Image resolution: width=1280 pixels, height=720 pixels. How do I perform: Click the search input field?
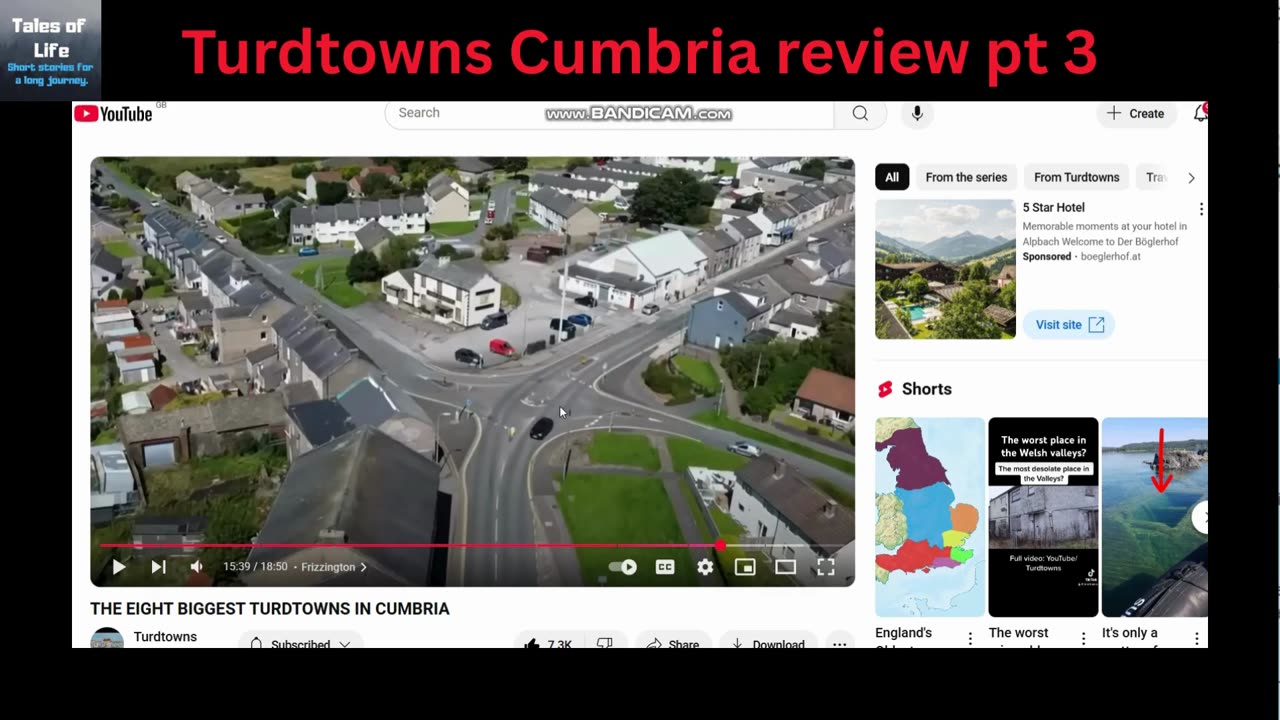pos(609,113)
